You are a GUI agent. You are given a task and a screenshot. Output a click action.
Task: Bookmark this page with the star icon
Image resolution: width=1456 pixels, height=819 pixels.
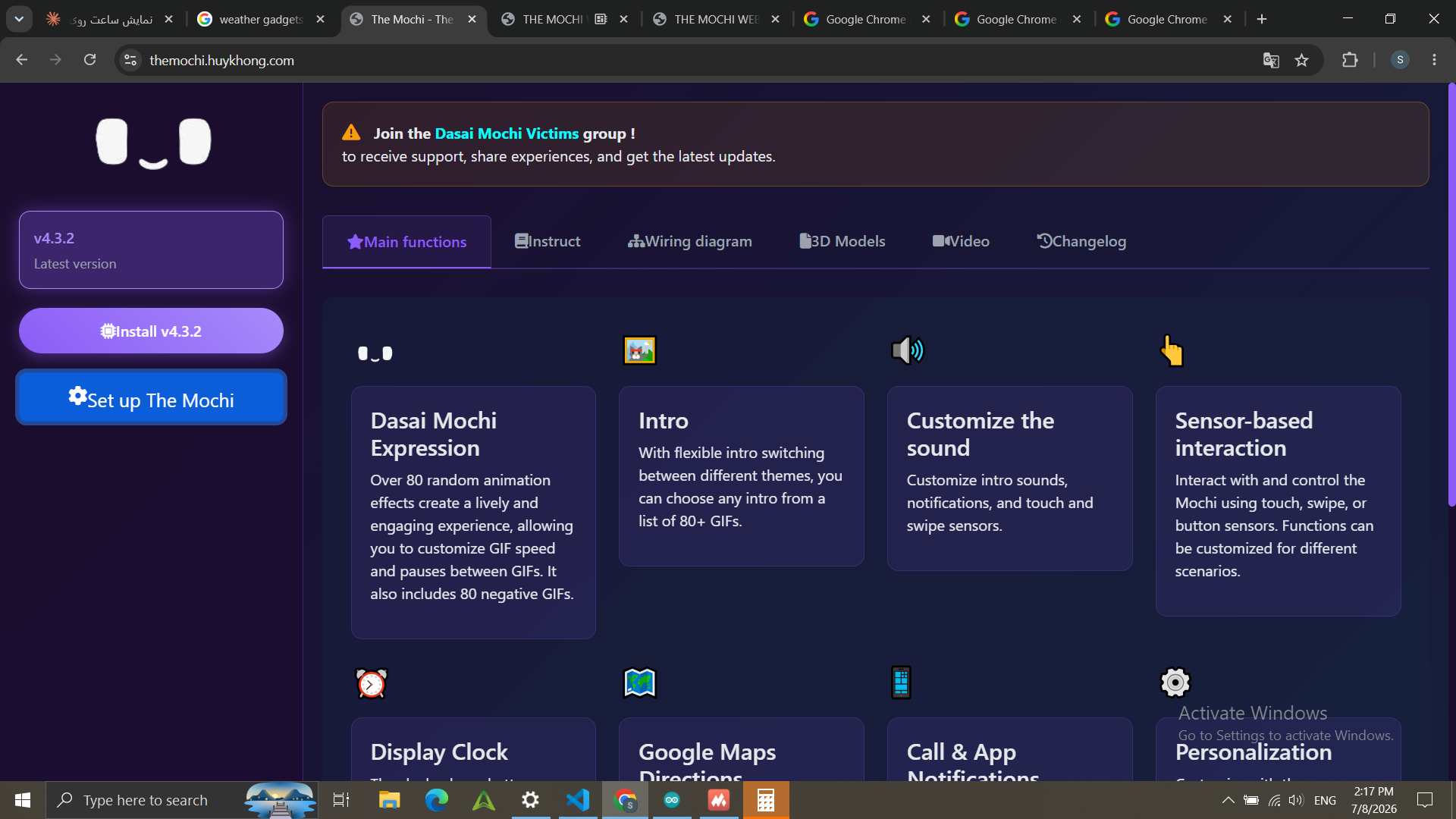point(1302,60)
